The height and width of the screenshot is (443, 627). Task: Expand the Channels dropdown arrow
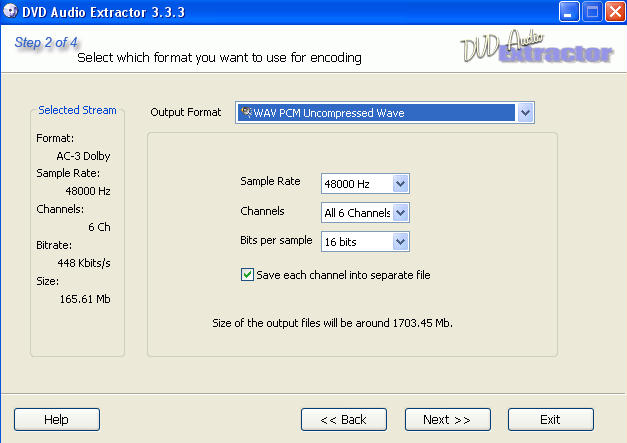pyautogui.click(x=400, y=213)
